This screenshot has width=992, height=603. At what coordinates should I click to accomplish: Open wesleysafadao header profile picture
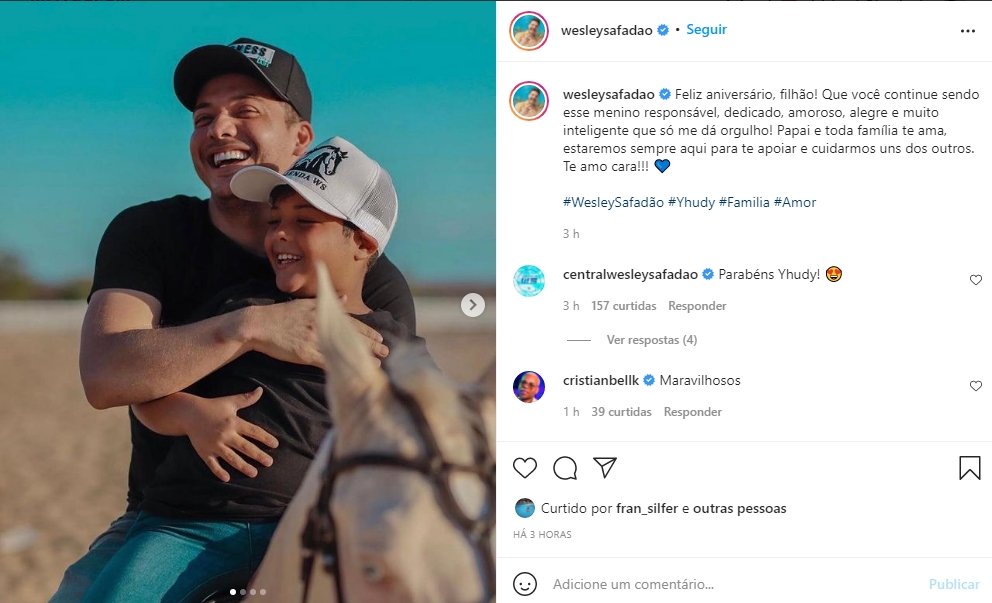(529, 31)
